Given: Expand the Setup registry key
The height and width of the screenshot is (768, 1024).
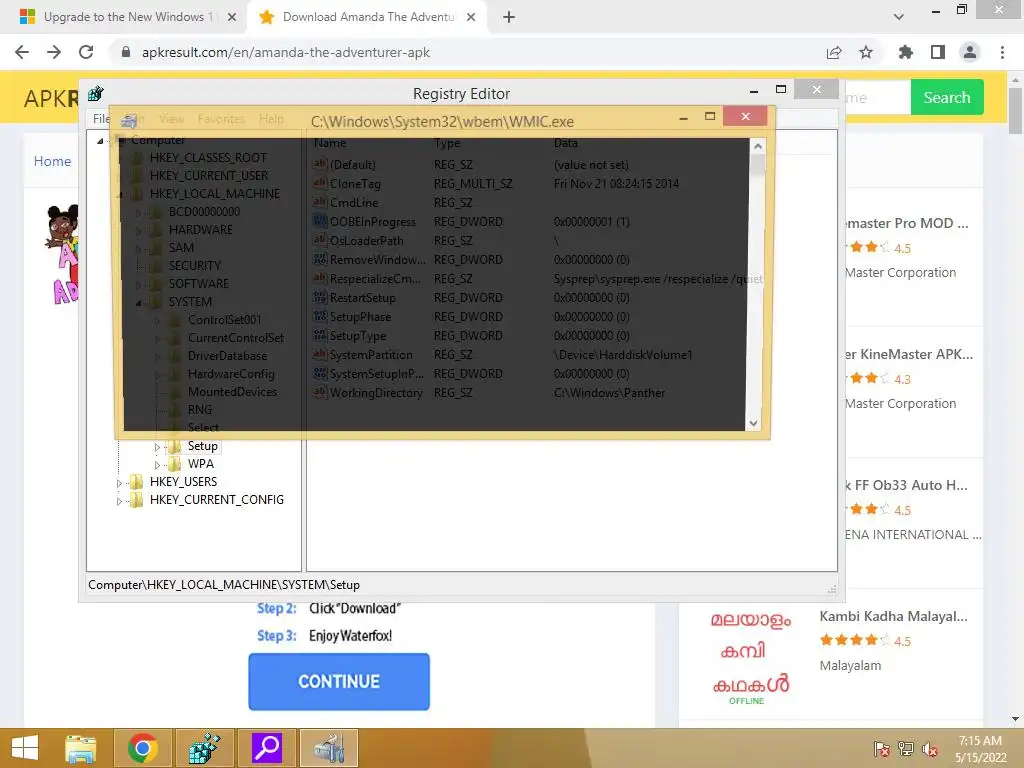Looking at the screenshot, I should pyautogui.click(x=157, y=447).
